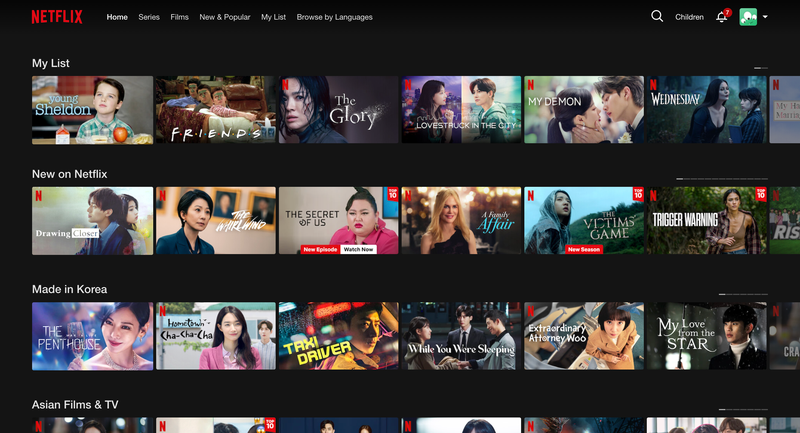Click the green profile avatar
Screen dimensions: 800x433
point(748,17)
